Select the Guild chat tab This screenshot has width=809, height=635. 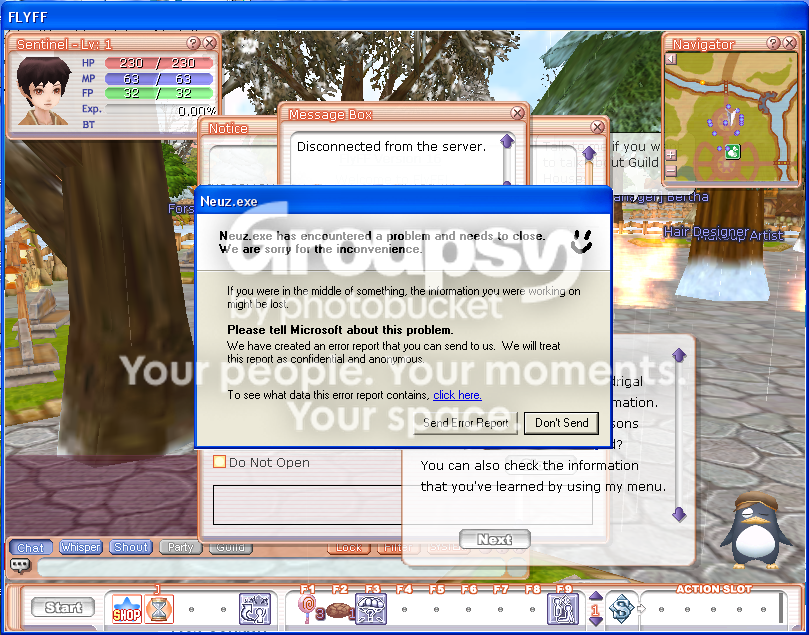pyautogui.click(x=230, y=547)
